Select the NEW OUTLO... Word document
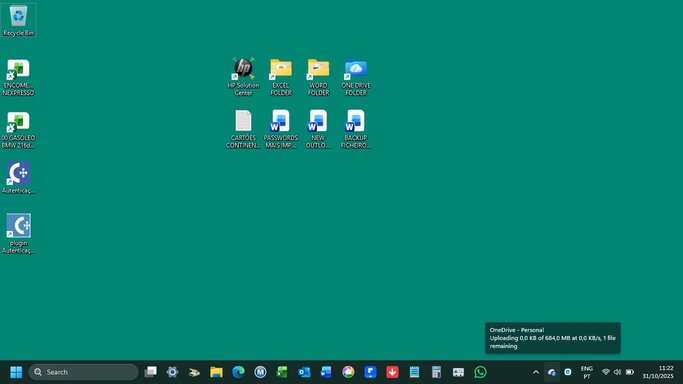The image size is (683, 384). (x=318, y=129)
